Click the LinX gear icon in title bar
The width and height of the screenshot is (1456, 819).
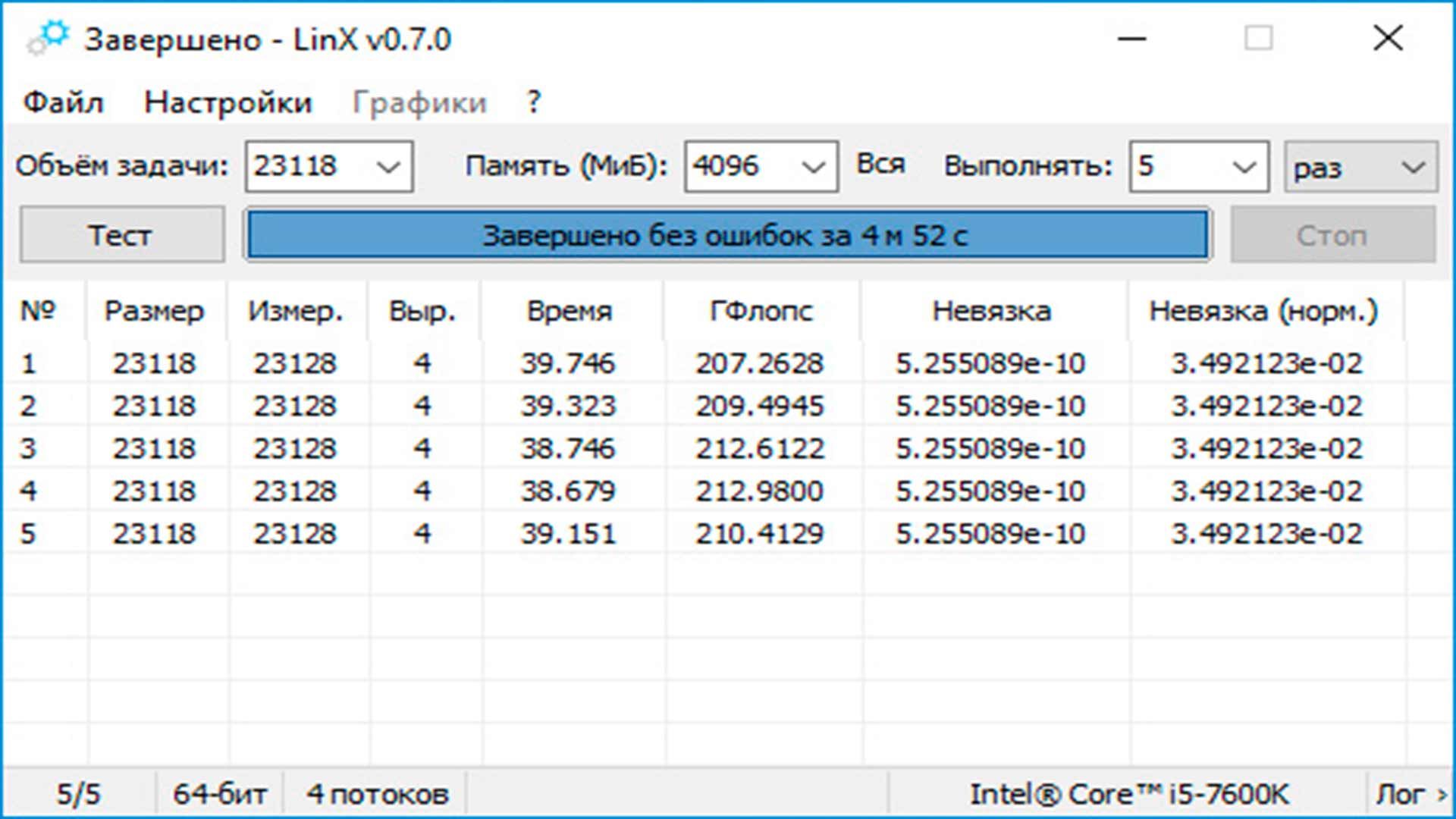coord(47,39)
